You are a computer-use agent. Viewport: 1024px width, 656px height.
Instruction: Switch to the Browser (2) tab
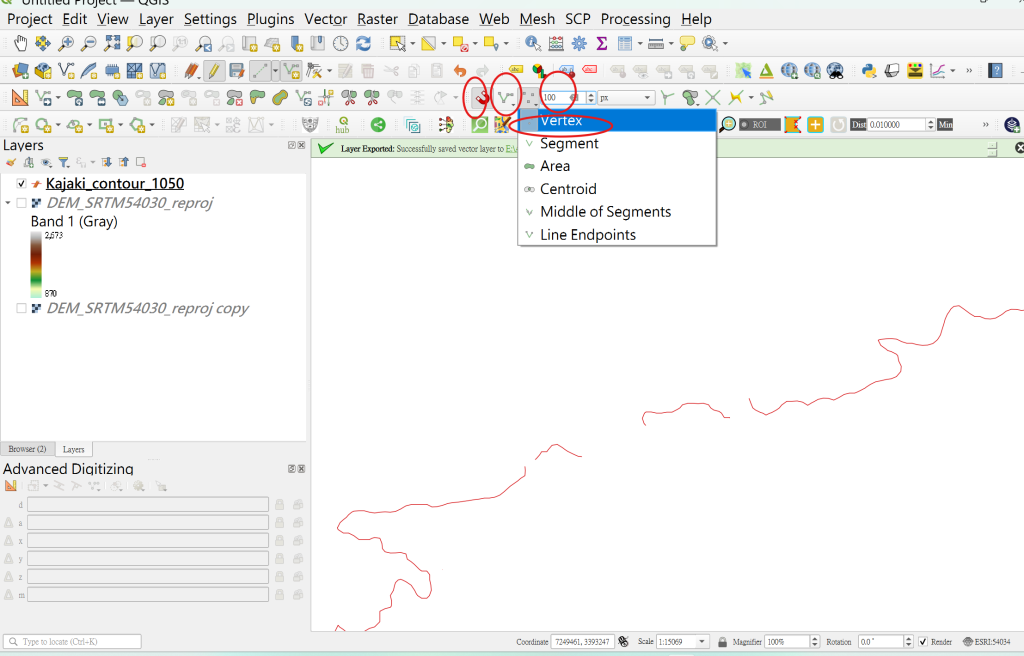[x=27, y=450]
